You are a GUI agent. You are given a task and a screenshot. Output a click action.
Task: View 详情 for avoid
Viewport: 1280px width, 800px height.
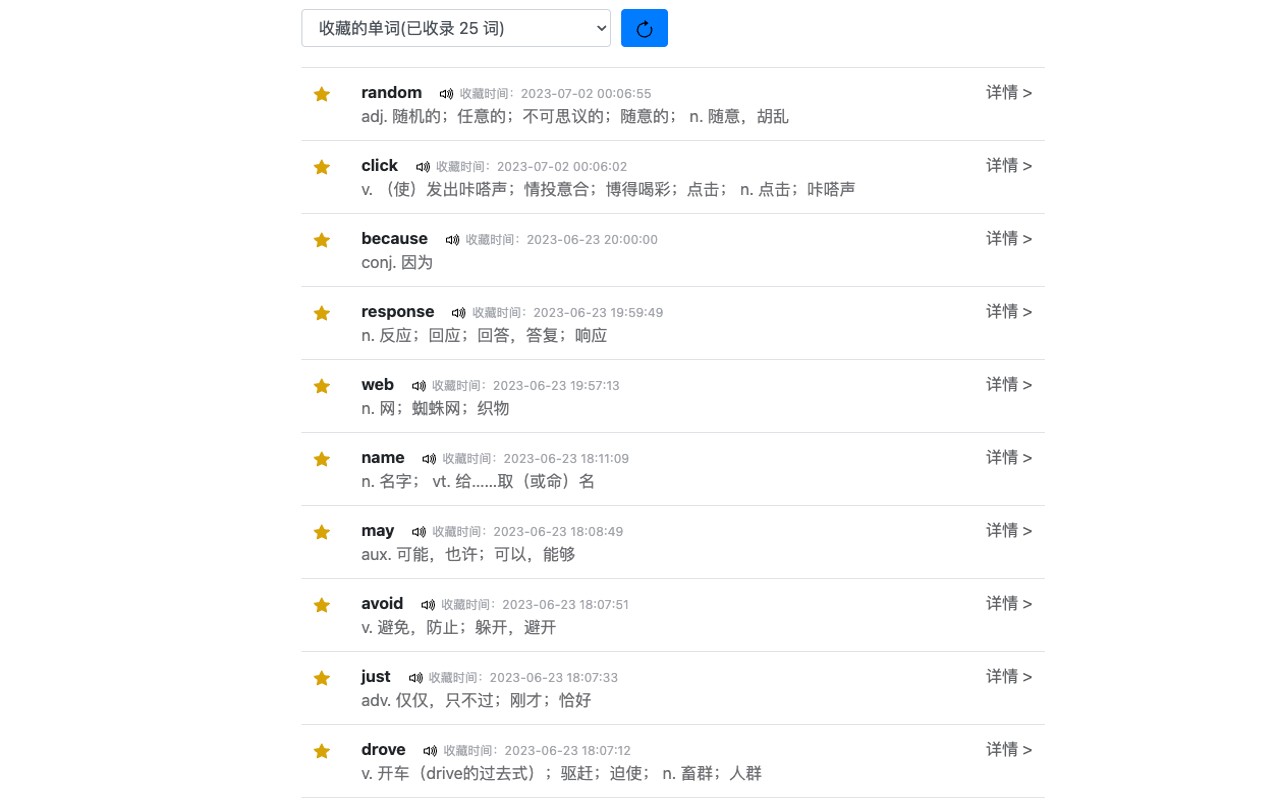click(1009, 603)
